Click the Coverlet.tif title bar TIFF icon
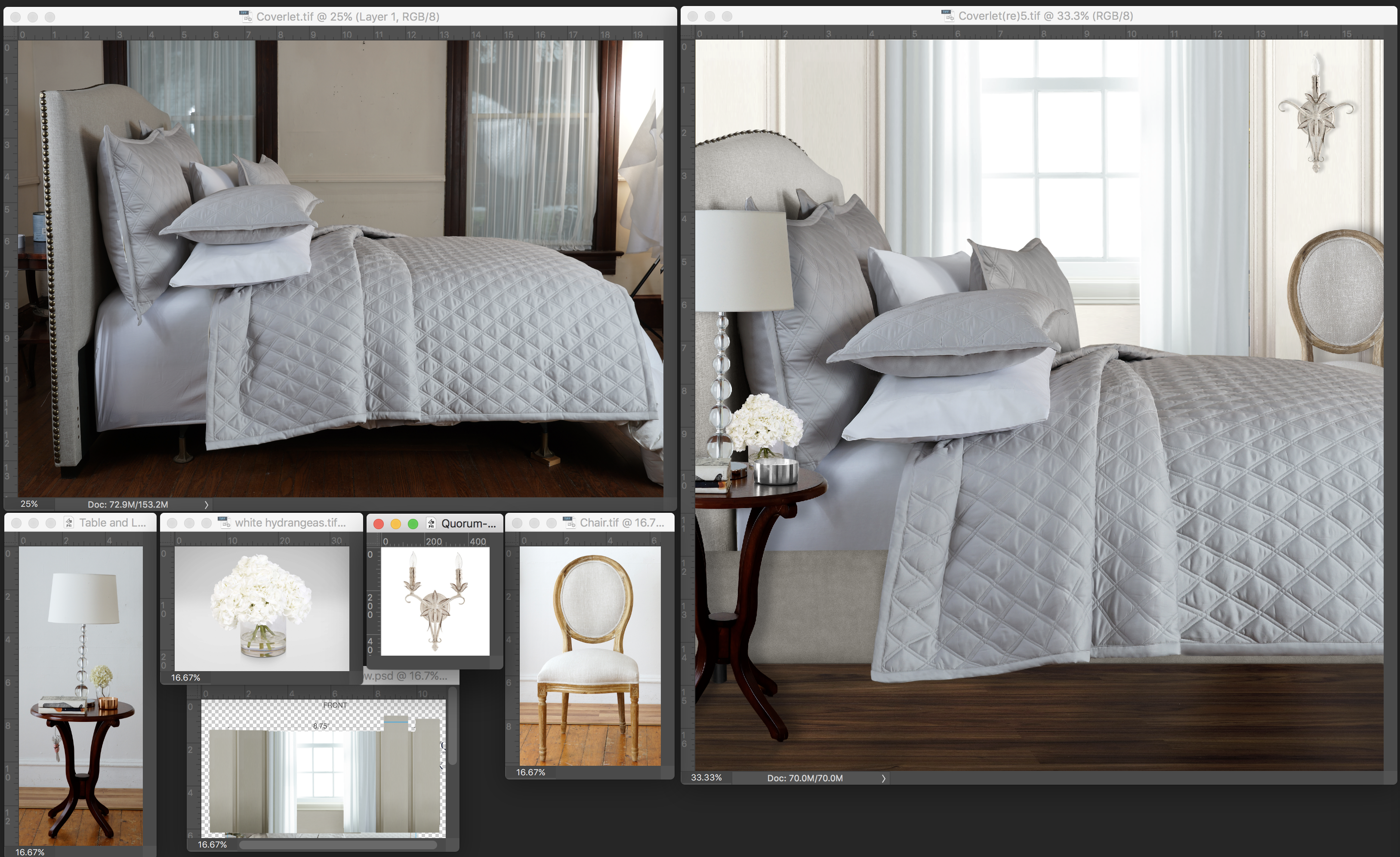The image size is (1400, 857). click(246, 16)
